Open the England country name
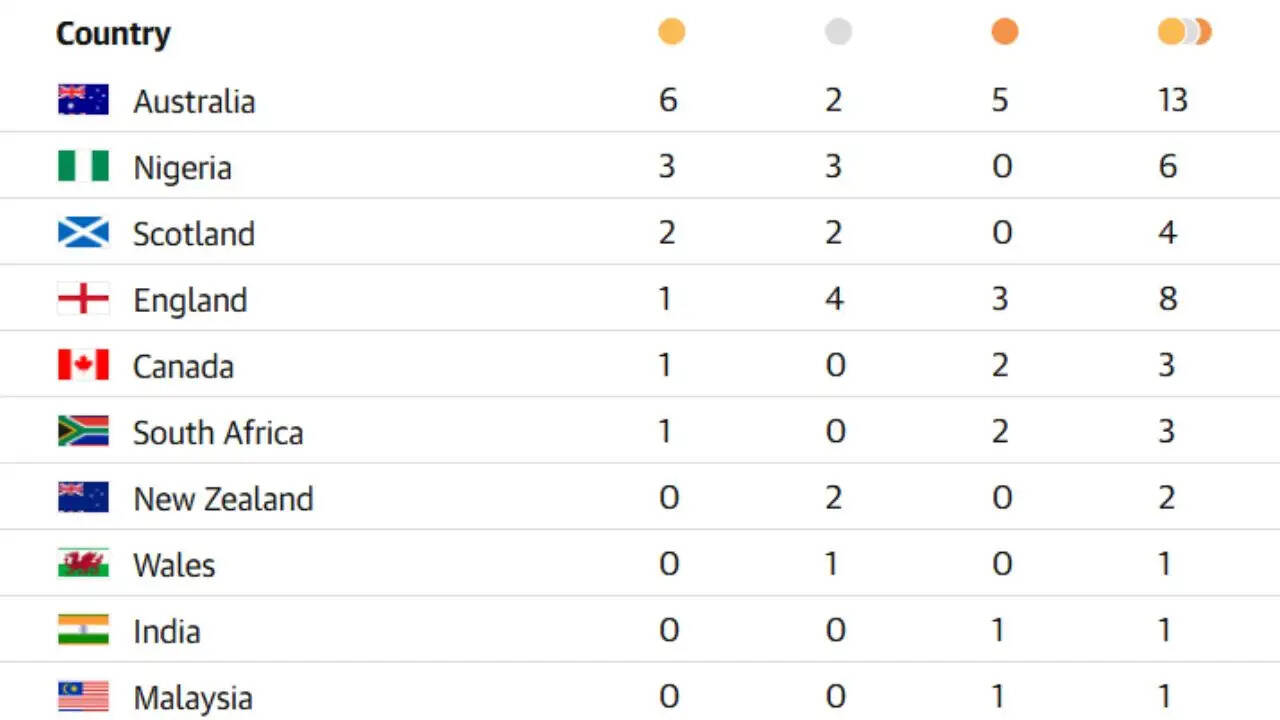Screen dimensions: 1280x720 pos(190,300)
